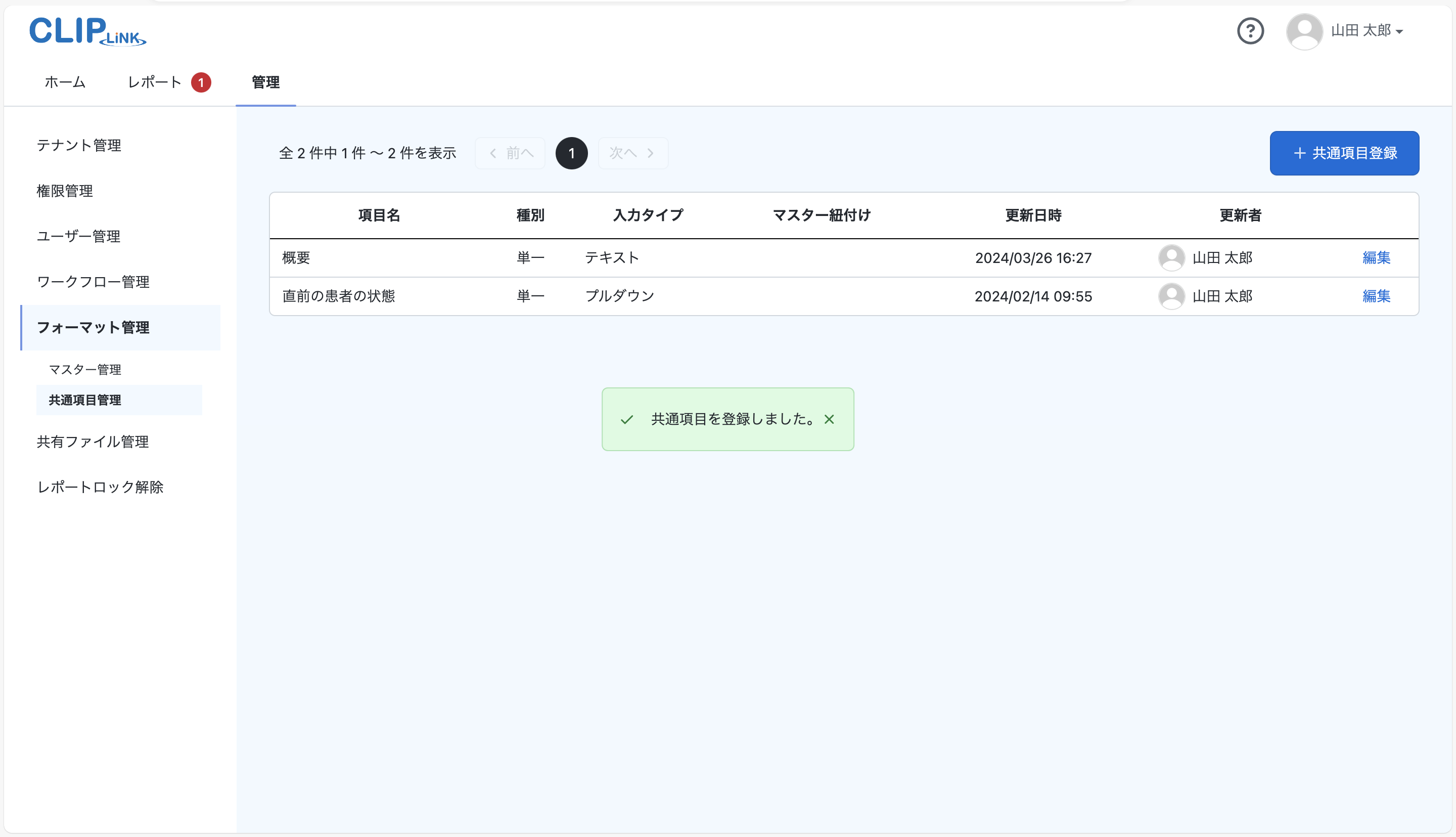Click 編集 on the 概要 row

point(1377,257)
